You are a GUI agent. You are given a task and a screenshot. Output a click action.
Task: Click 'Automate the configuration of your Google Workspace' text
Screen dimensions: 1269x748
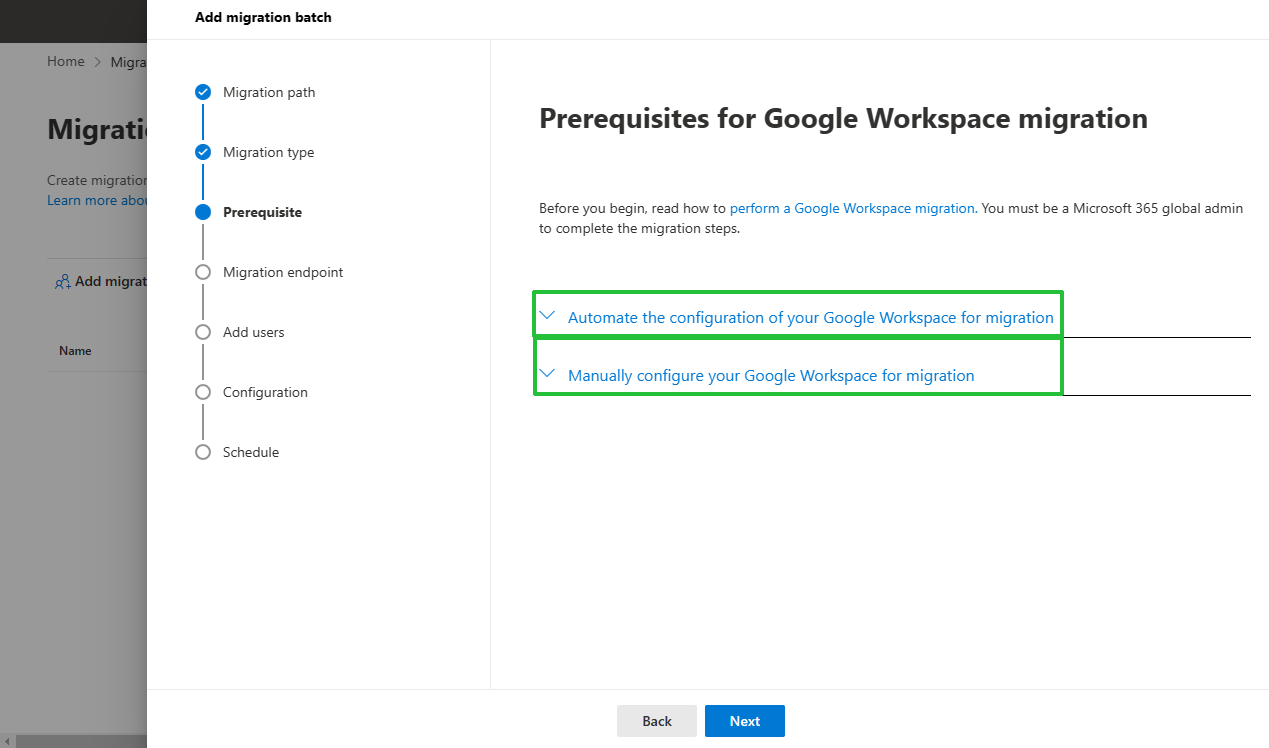(811, 317)
